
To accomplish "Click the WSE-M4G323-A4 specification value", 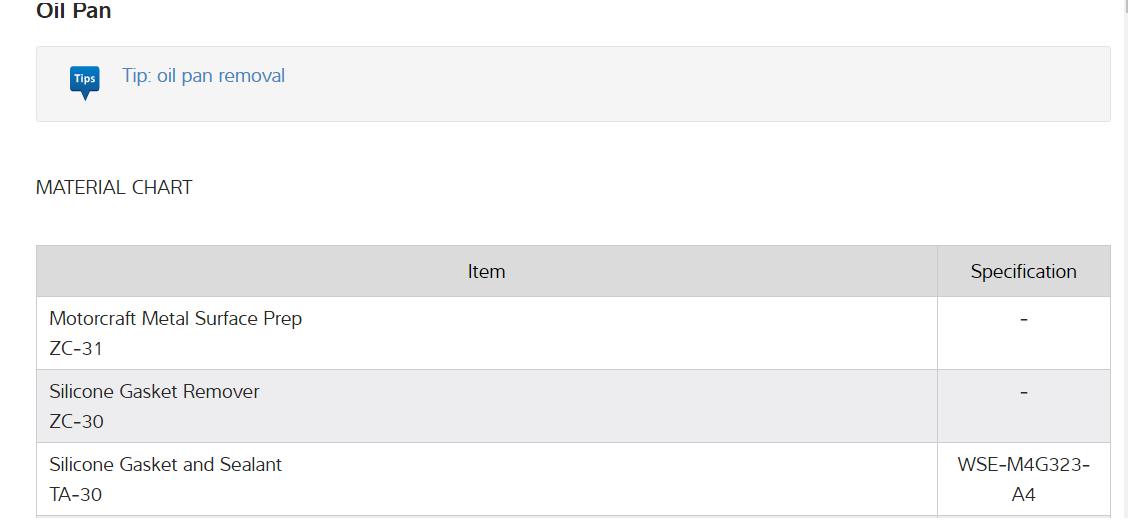I will (1023, 479).
